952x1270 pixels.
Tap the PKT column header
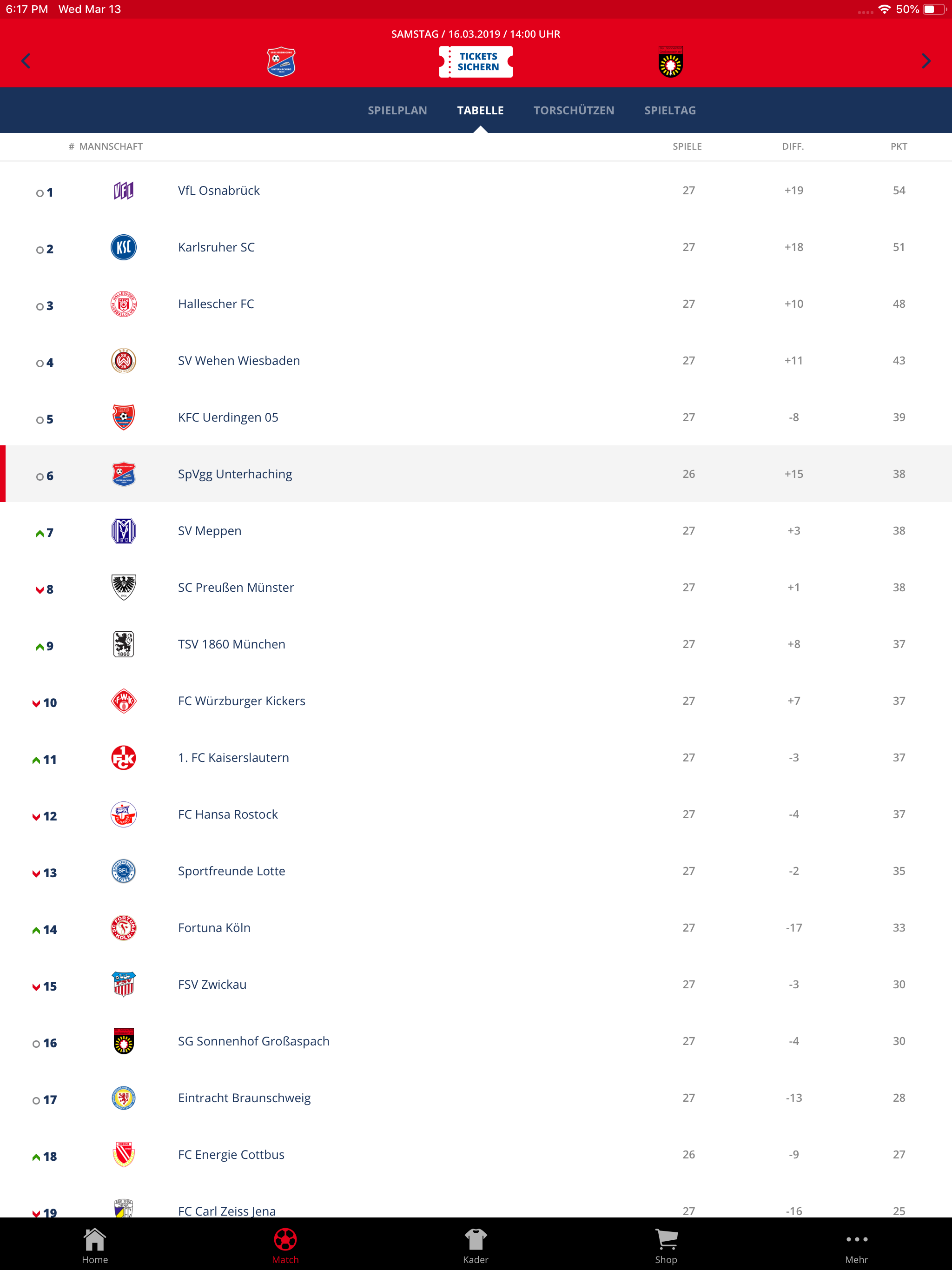[x=899, y=146]
